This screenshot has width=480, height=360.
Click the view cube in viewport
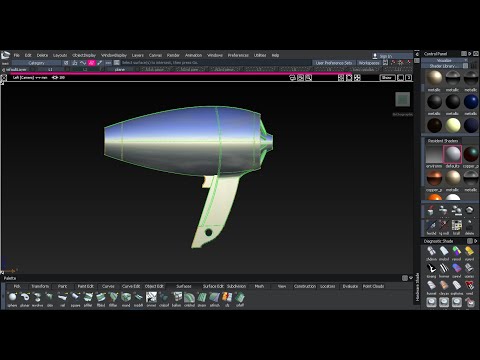pyautogui.click(x=402, y=99)
